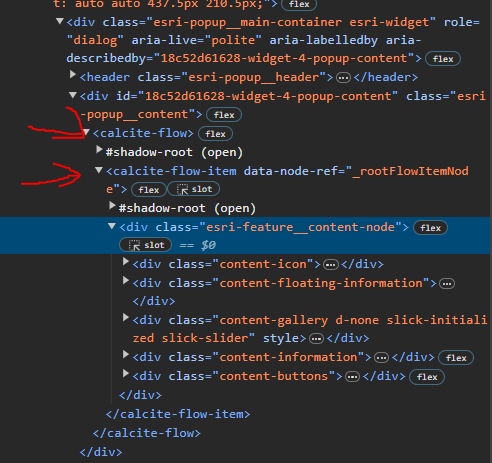Collapse the calcite-flow element
The width and height of the screenshot is (492, 463).
tap(86, 133)
